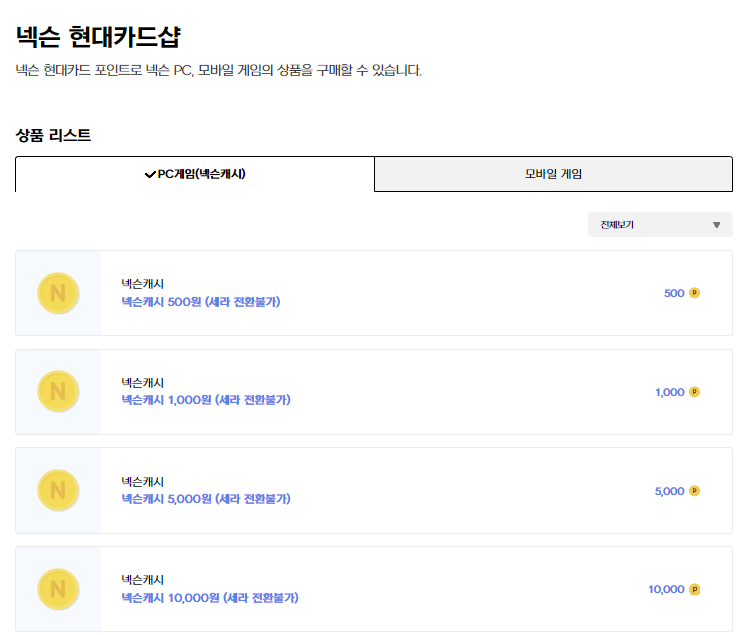Click the 5,000 point price
Viewport: 743px width, 635px height.
(x=670, y=491)
